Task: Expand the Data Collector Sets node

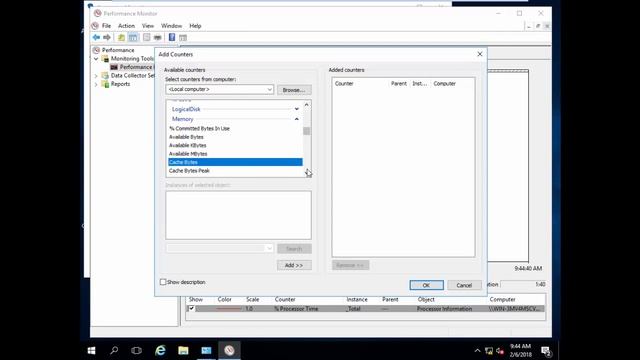Action: click(96, 76)
